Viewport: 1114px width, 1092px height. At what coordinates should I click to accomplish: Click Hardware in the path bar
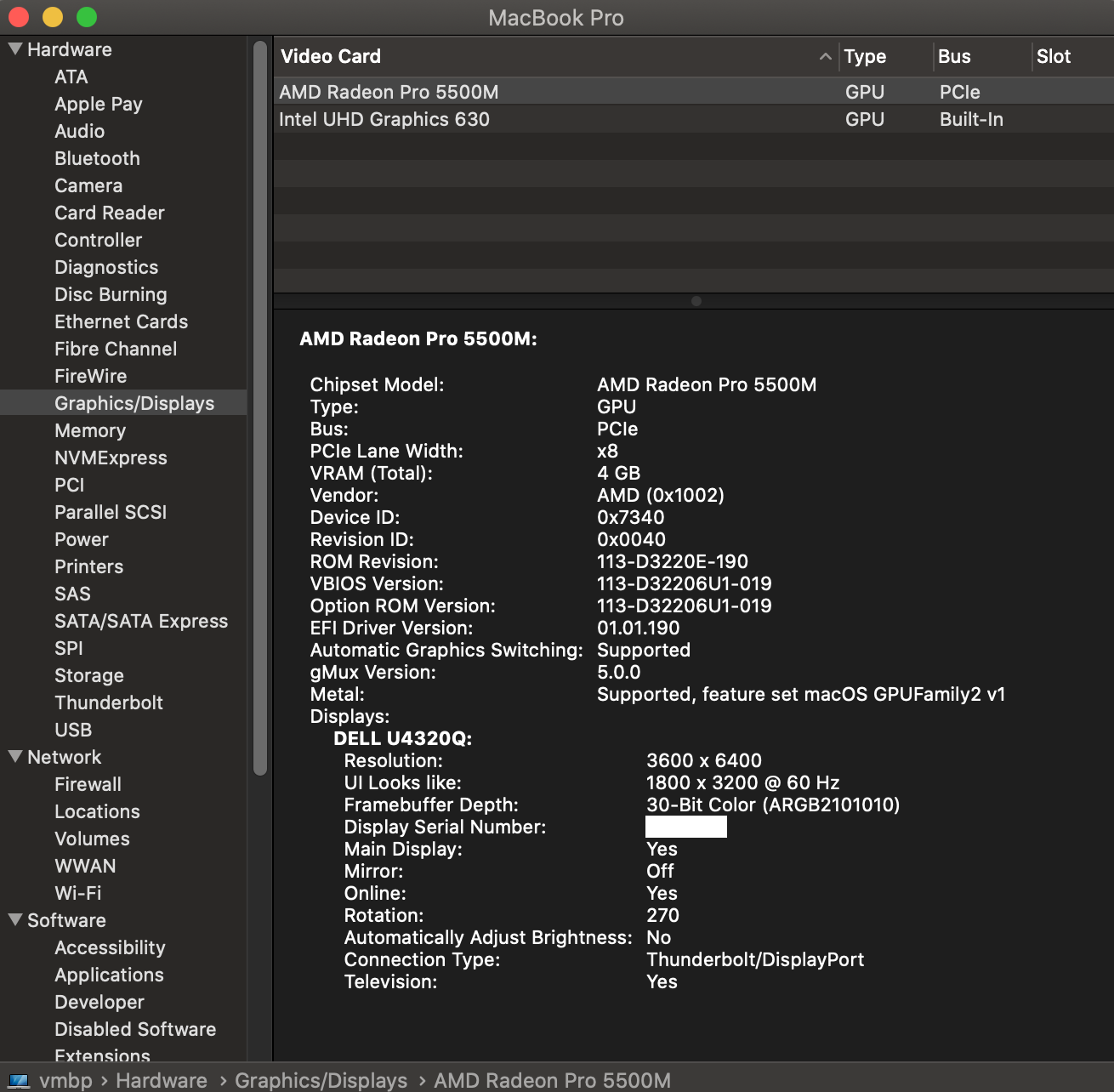coord(162,1080)
